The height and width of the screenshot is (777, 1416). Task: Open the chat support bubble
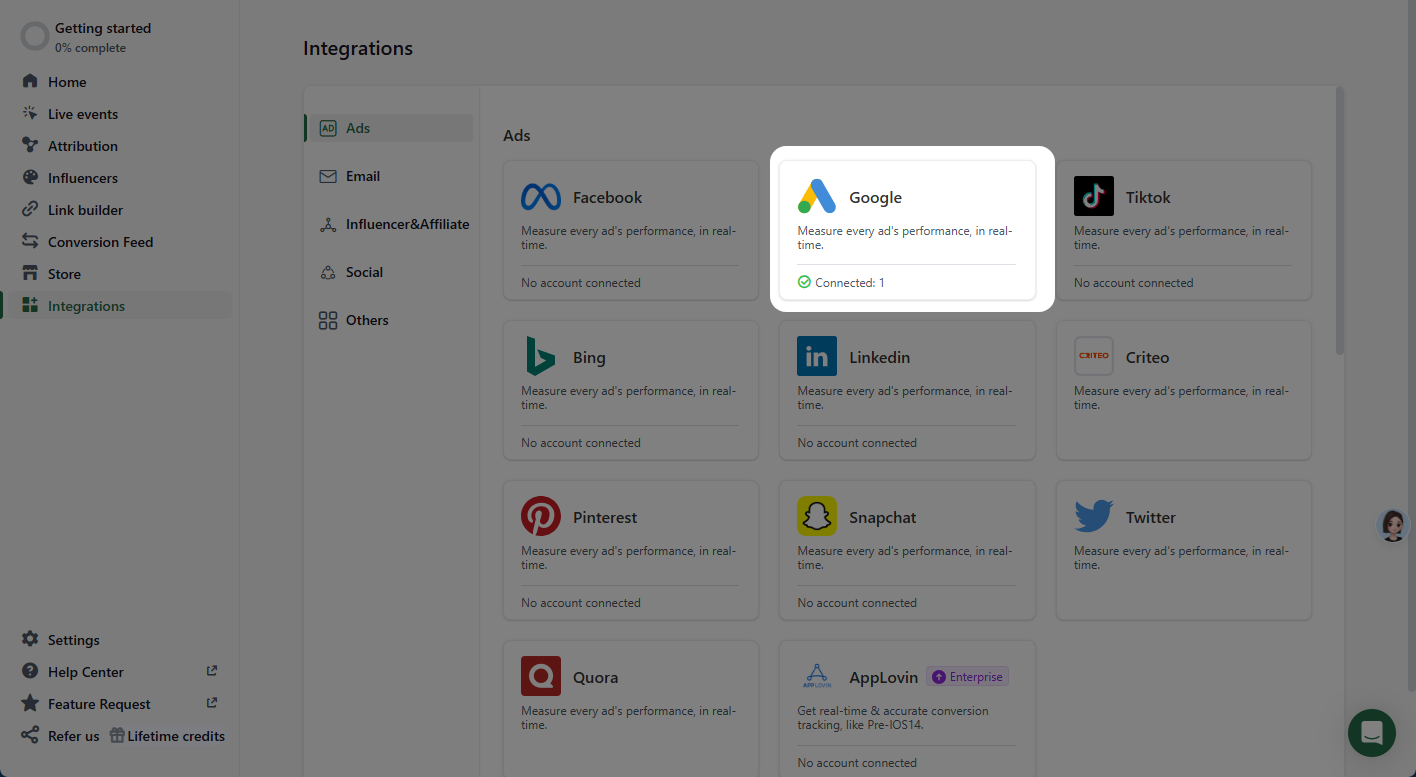pyautogui.click(x=1372, y=733)
